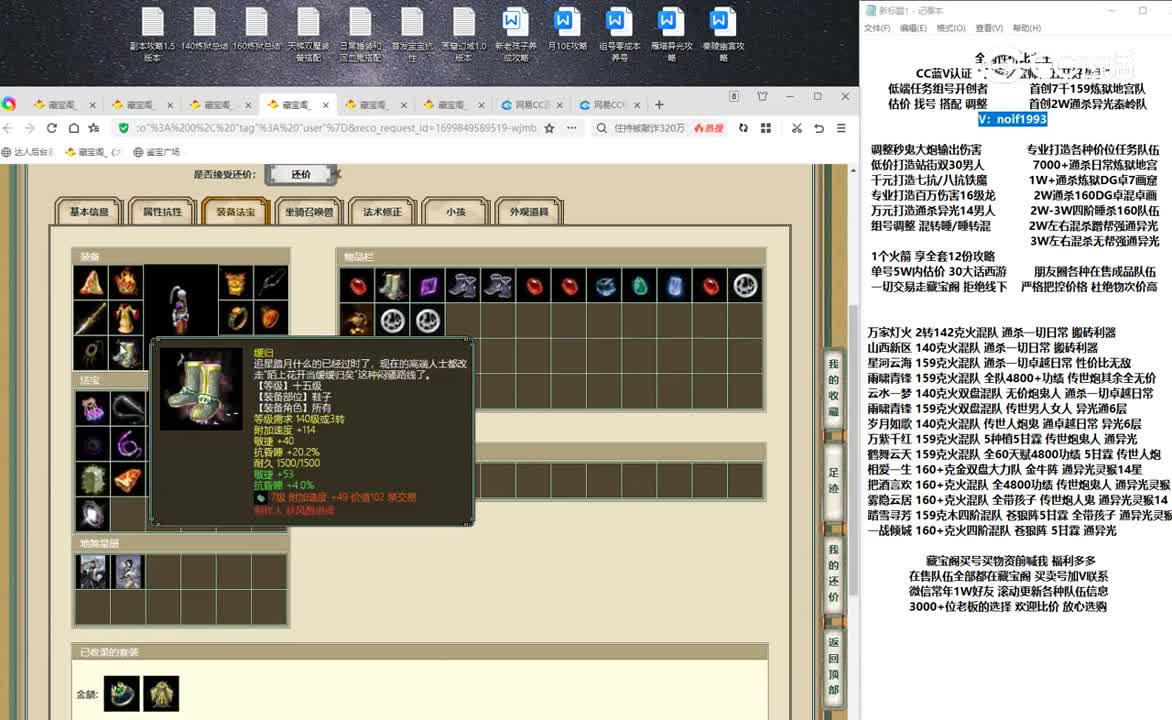
Task: Open the 160炼狱总结 desktop file
Action: 256,34
